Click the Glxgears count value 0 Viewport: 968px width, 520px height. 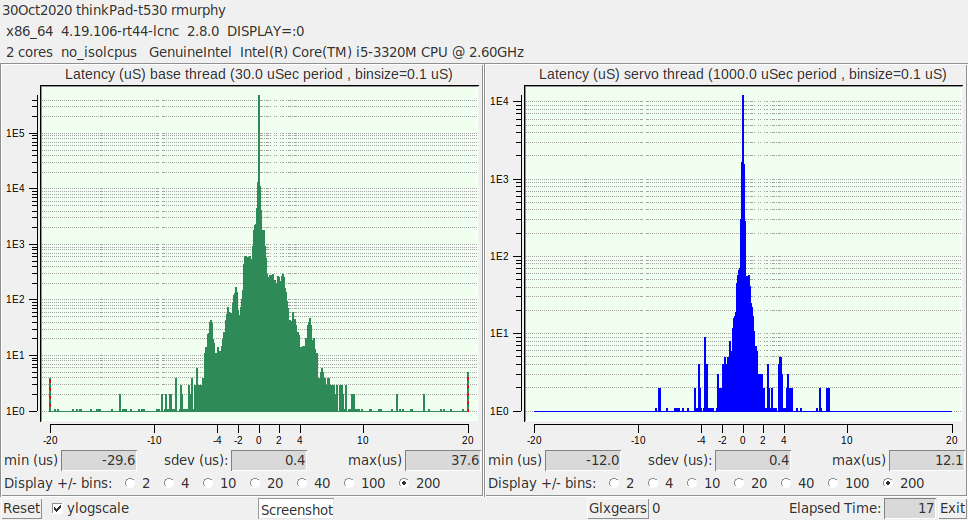656,508
